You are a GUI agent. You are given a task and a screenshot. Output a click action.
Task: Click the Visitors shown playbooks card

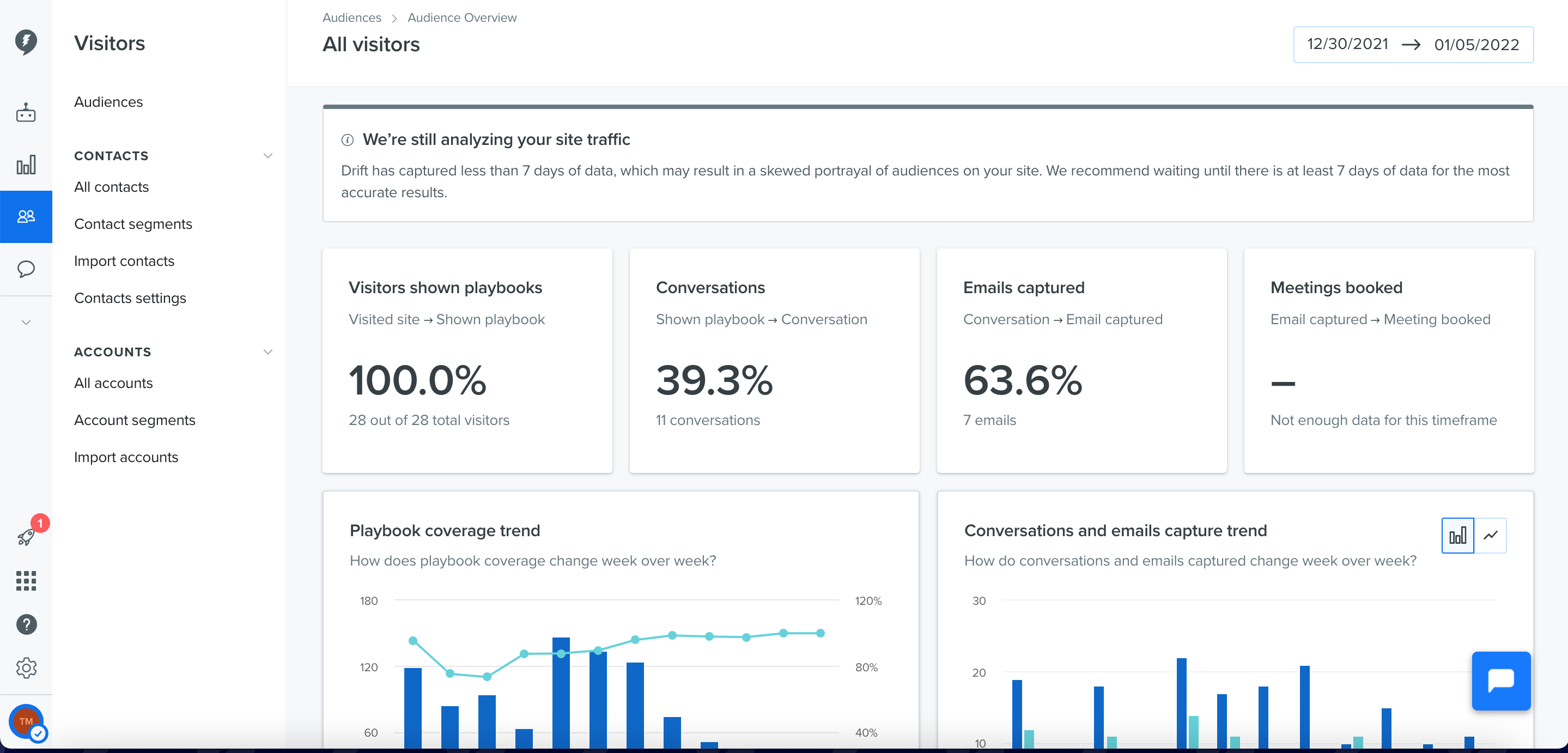point(467,360)
